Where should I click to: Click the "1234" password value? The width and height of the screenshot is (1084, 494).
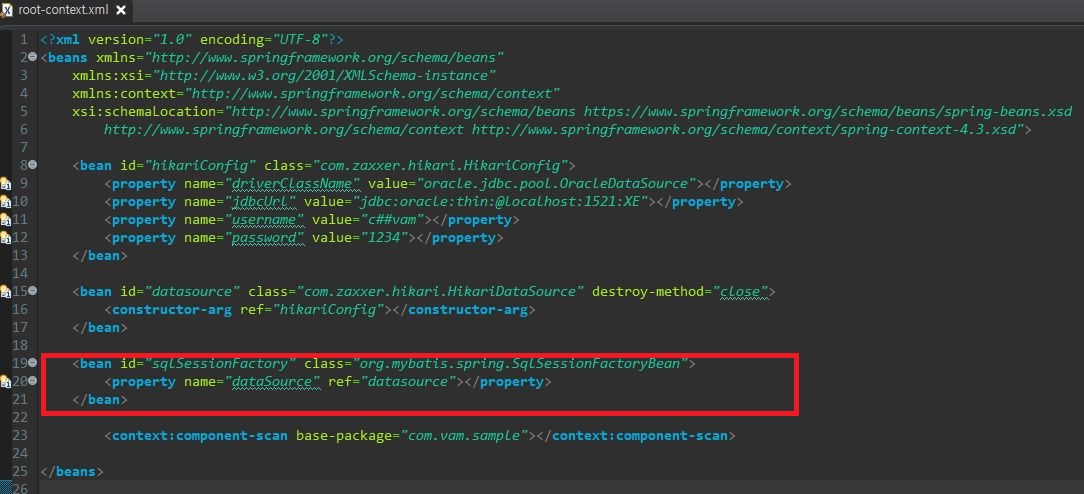tap(384, 238)
